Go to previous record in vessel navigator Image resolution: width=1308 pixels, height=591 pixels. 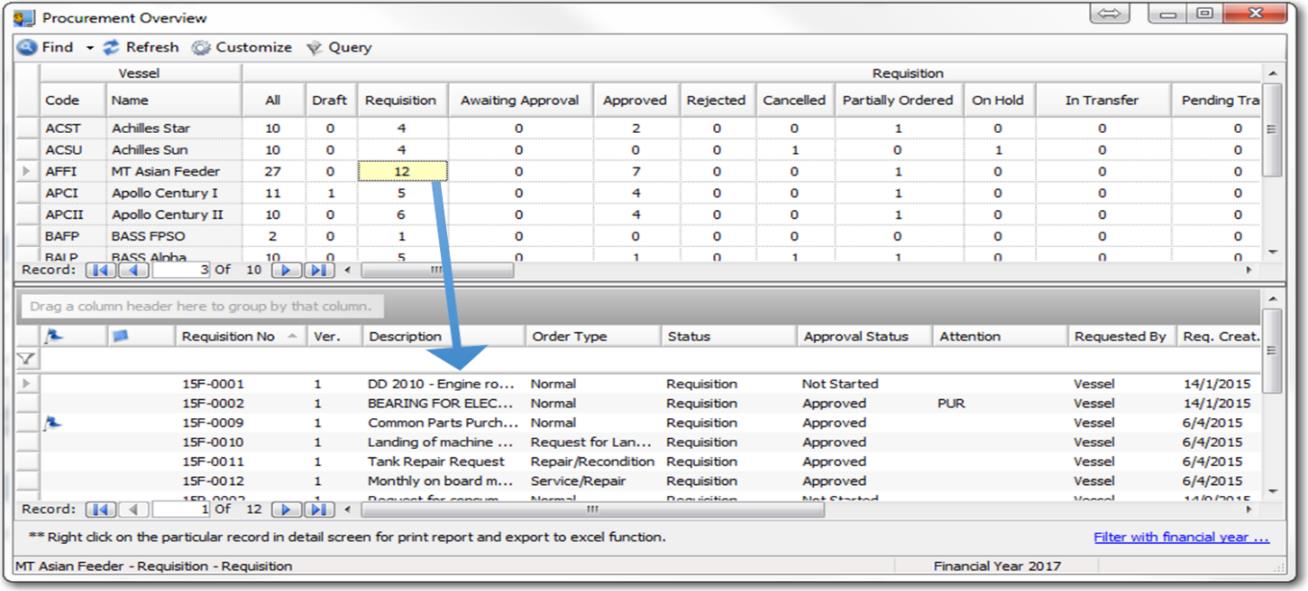[134, 270]
